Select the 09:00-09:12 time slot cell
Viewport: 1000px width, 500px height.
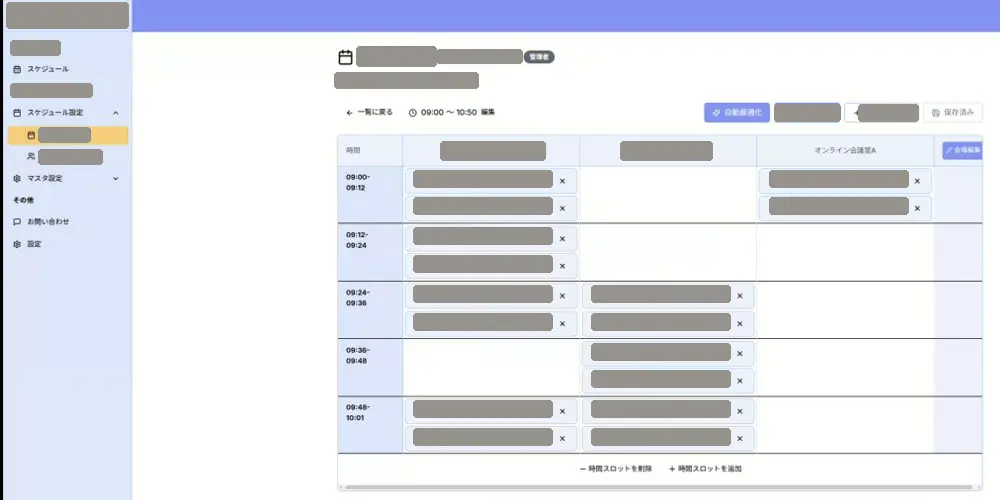370,195
